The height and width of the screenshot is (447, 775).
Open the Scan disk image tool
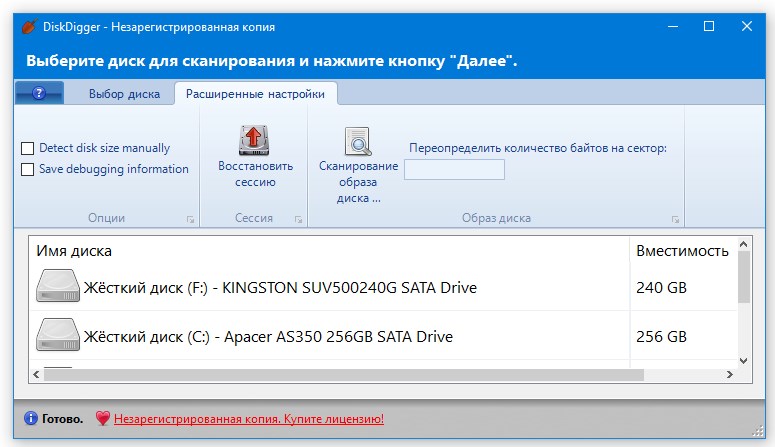[x=358, y=142]
